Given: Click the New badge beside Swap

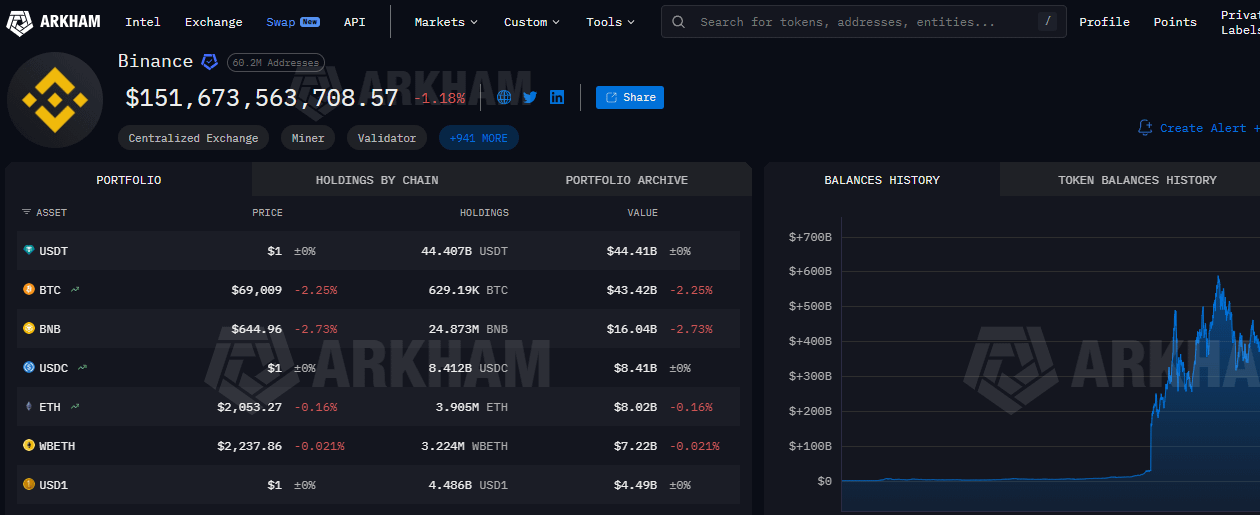Looking at the screenshot, I should click(310, 22).
